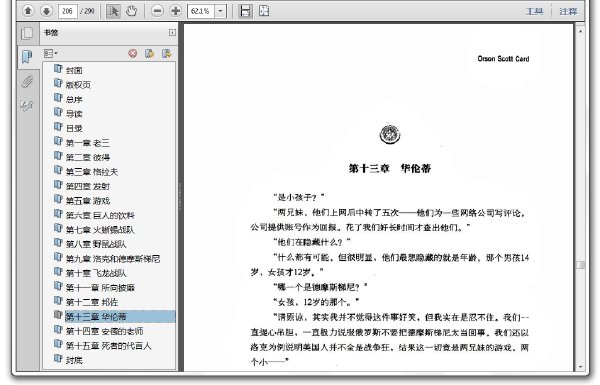The height and width of the screenshot is (385, 600).
Task: Click the vertical scrollbar thumb
Action: [580, 265]
